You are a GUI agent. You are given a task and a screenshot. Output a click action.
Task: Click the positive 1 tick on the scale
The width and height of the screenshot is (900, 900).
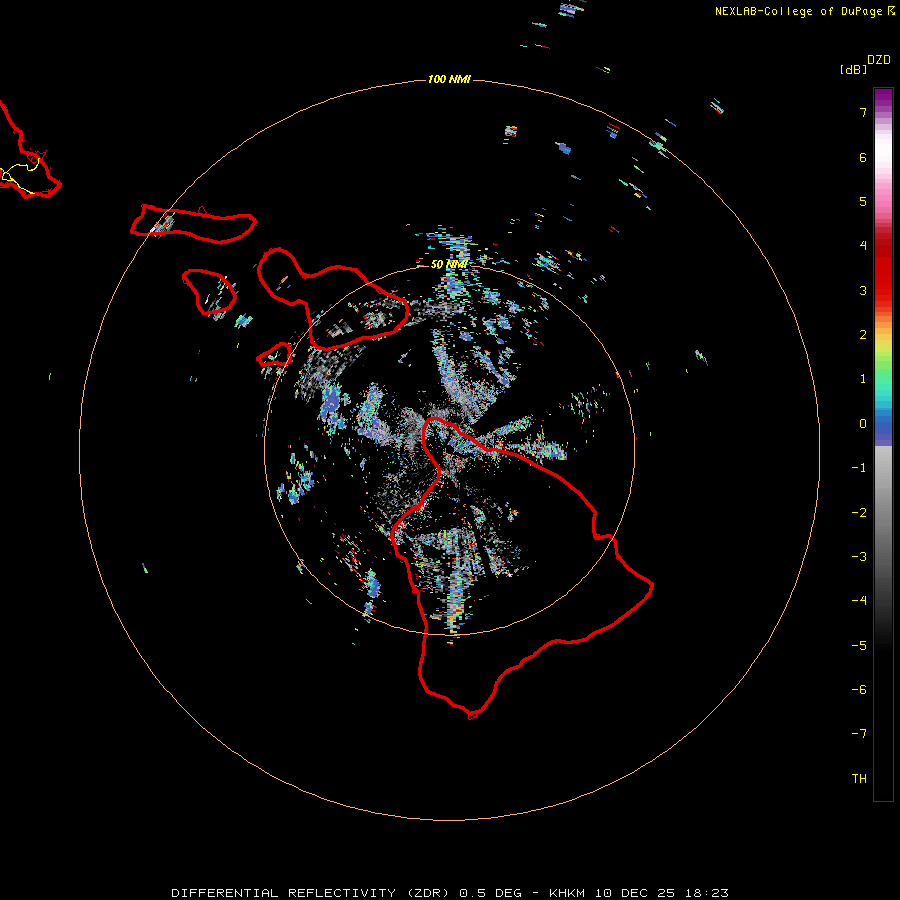tap(863, 379)
